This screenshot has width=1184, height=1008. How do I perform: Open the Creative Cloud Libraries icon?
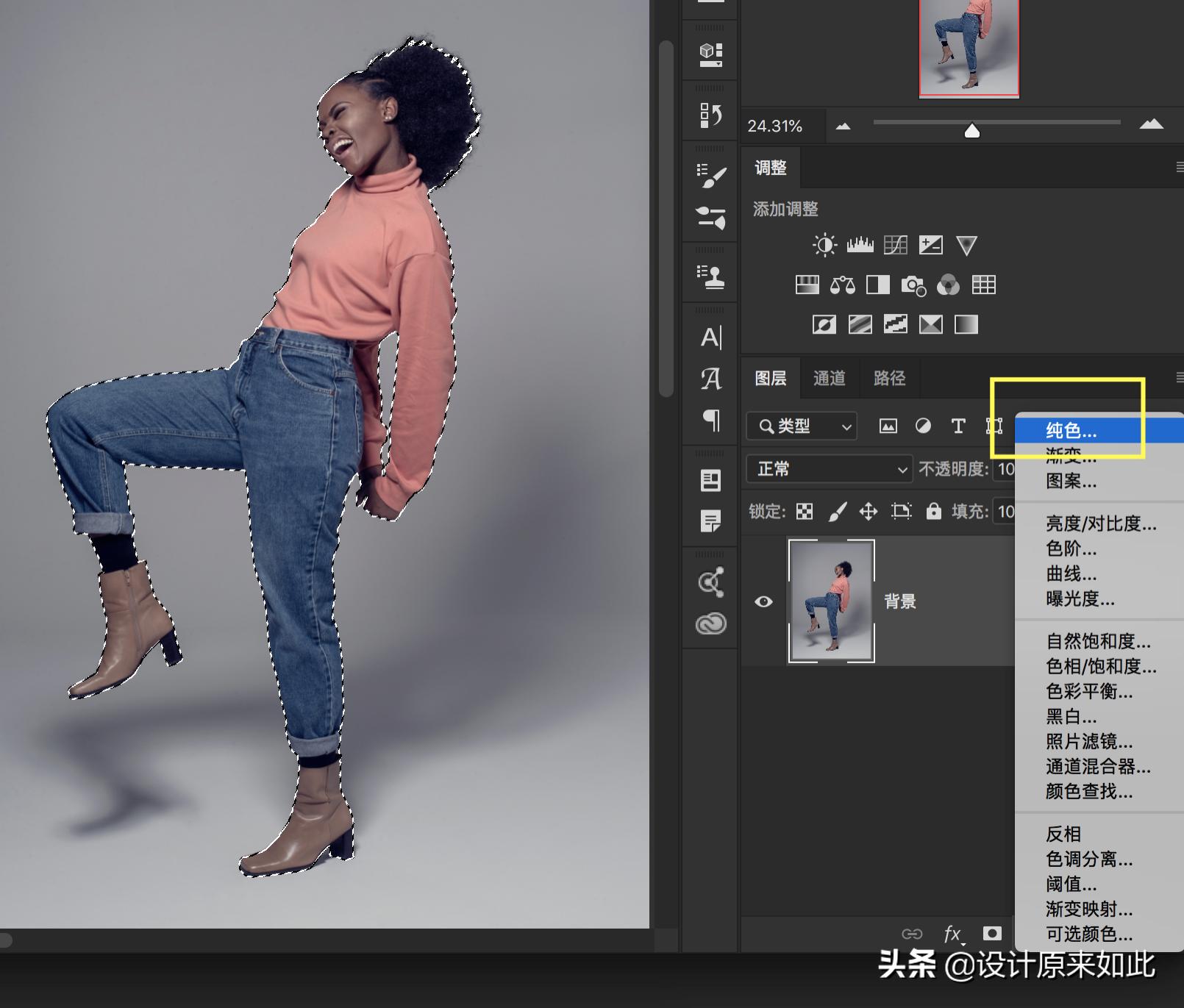click(710, 623)
